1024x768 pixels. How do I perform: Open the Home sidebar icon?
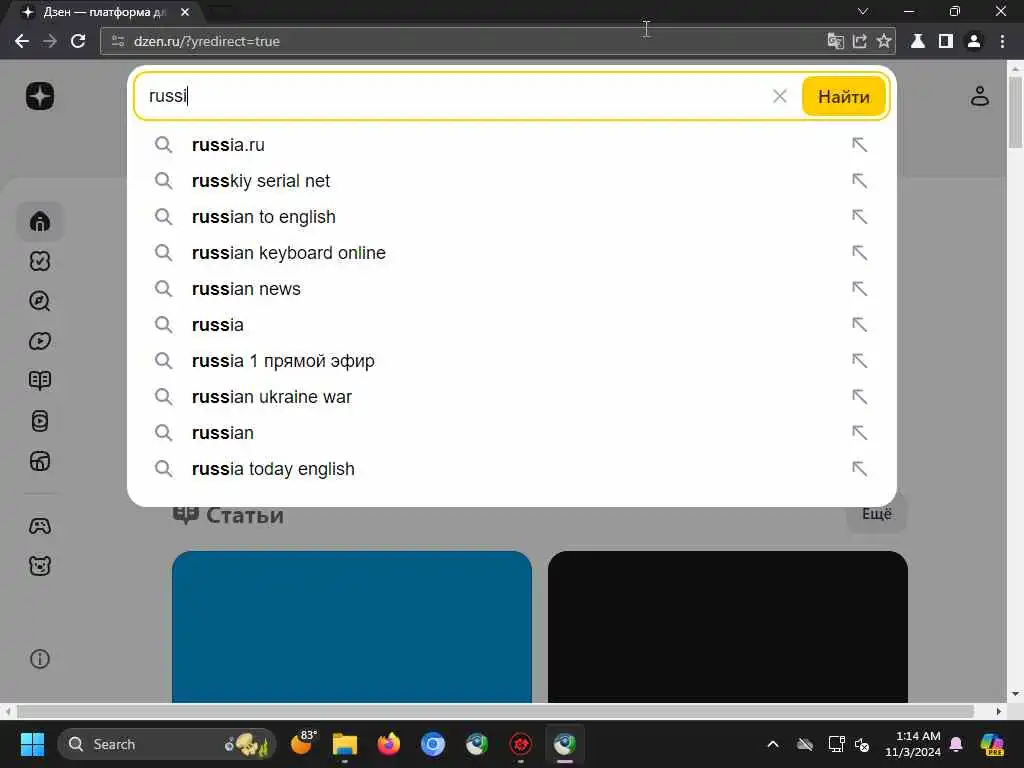click(40, 221)
